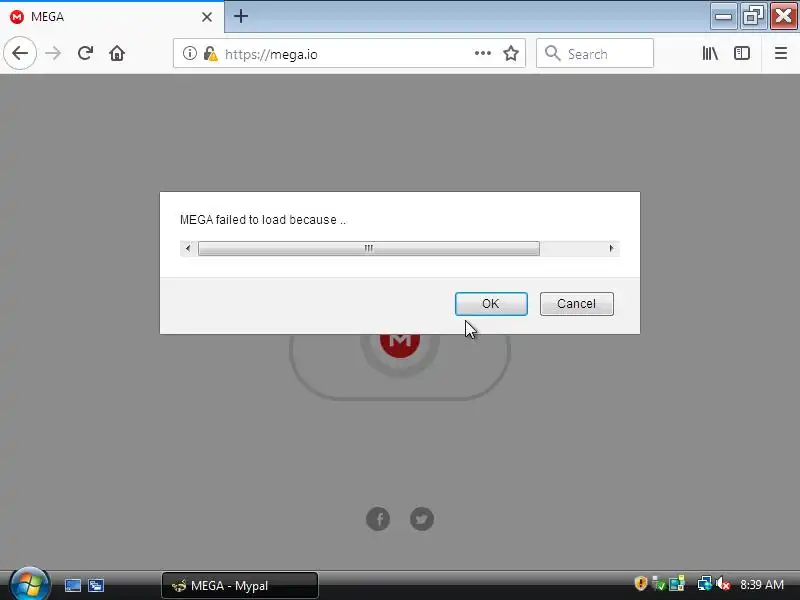
Task: Open the security shield tray icon
Action: point(640,584)
